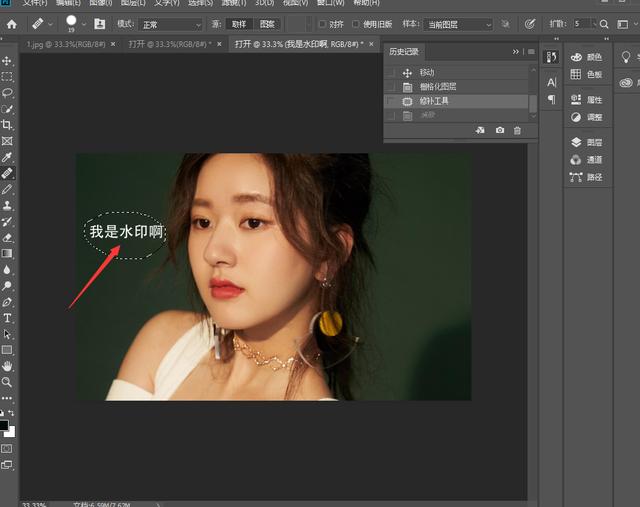Select the Rectangle shape tool

pyautogui.click(x=7, y=350)
